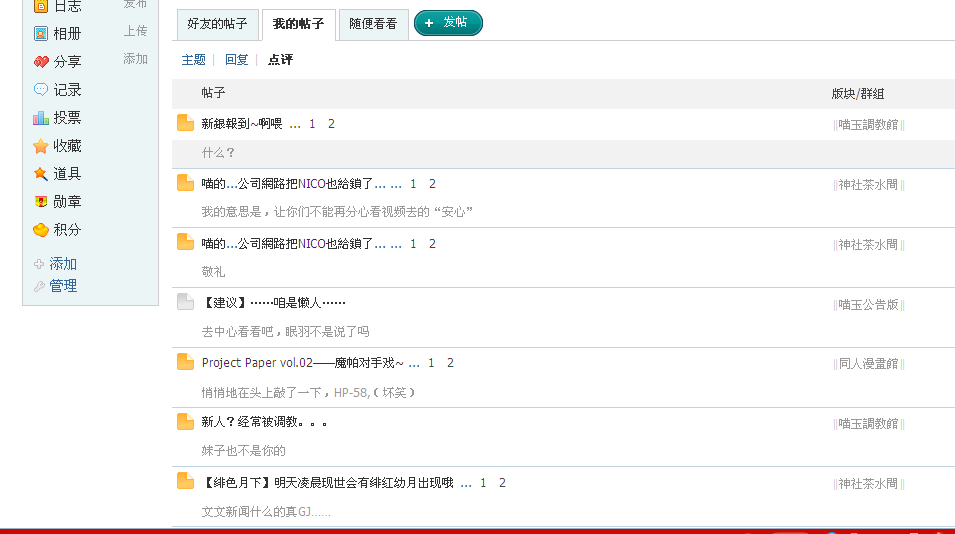
Task: Open comment 去中心看看吧，眠羽不是说了吗
Action: 285,332
